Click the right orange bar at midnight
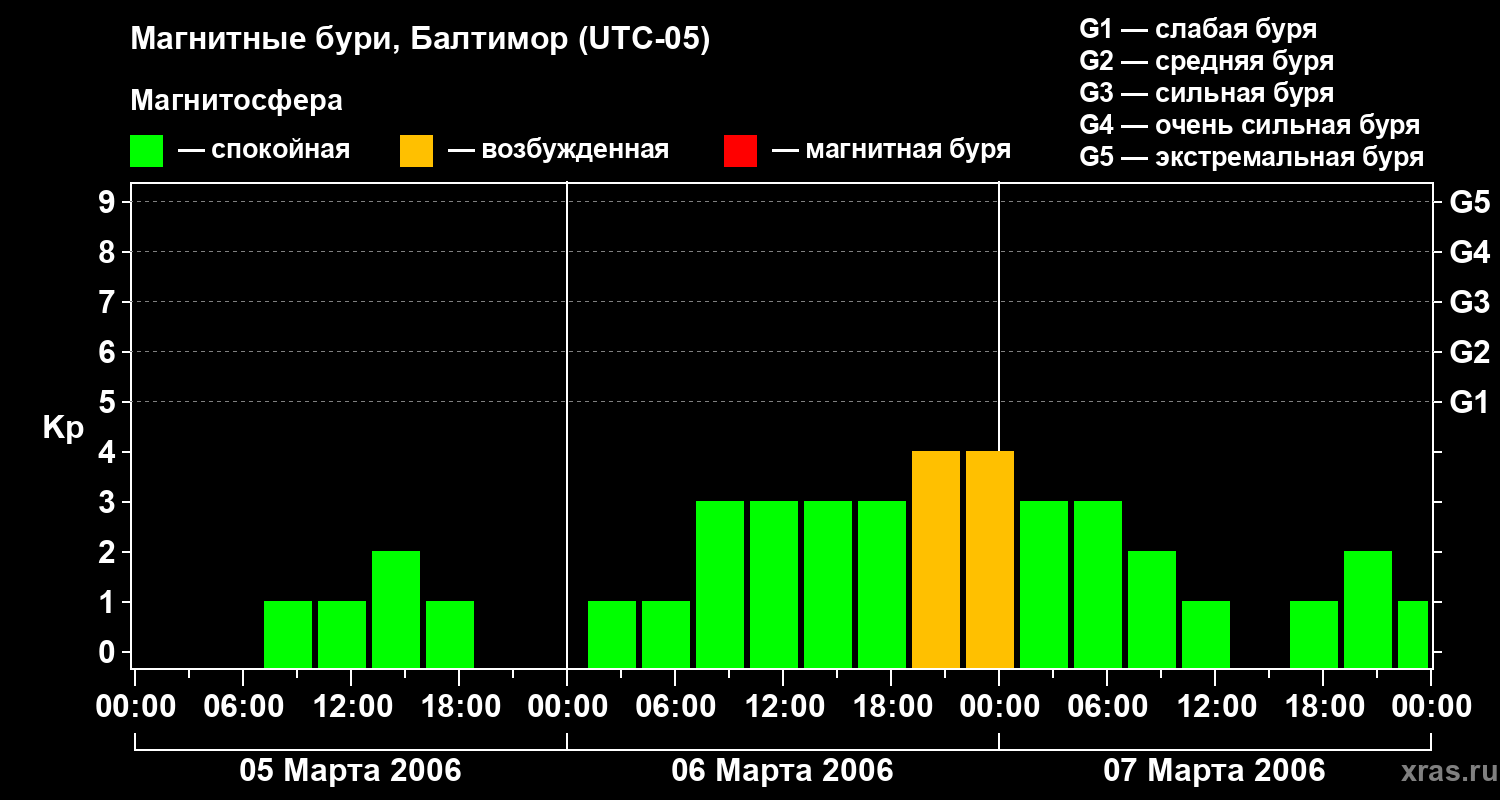The height and width of the screenshot is (800, 1500). 990,558
